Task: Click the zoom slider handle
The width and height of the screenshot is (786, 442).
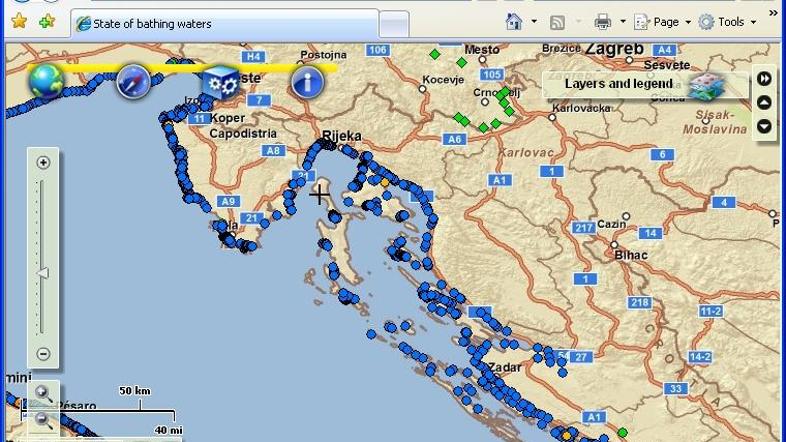Action: tap(43, 273)
